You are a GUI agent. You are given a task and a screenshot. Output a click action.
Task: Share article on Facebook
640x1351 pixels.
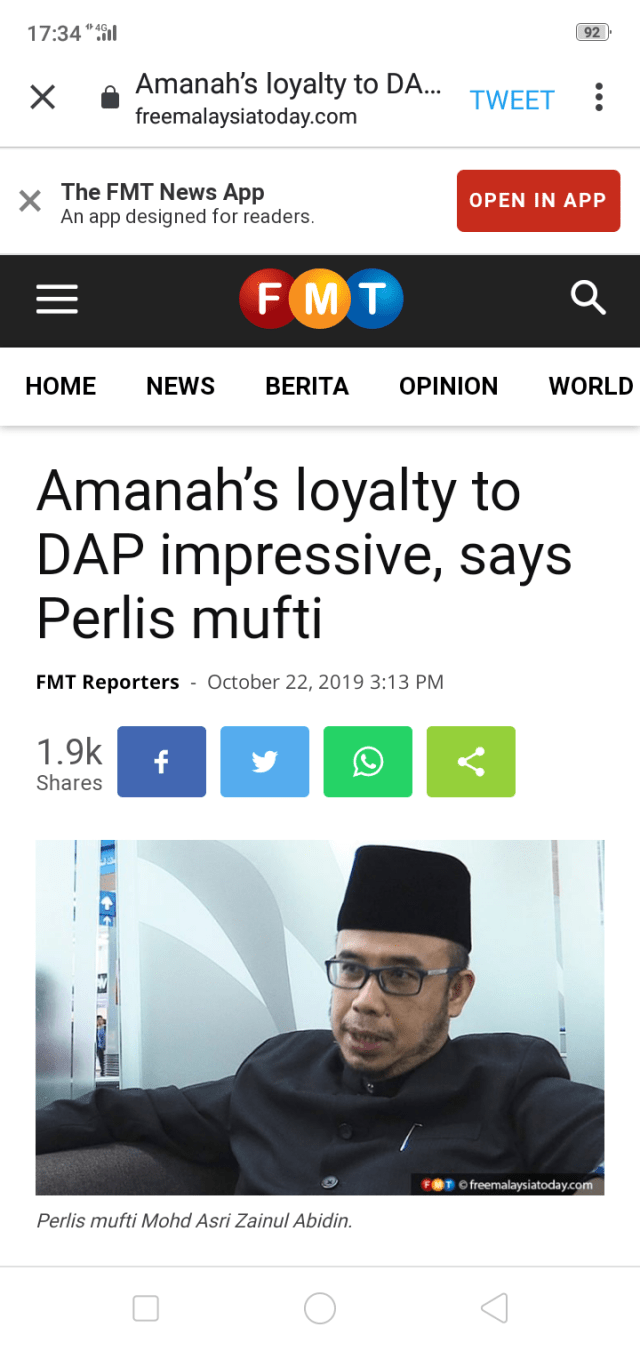161,762
